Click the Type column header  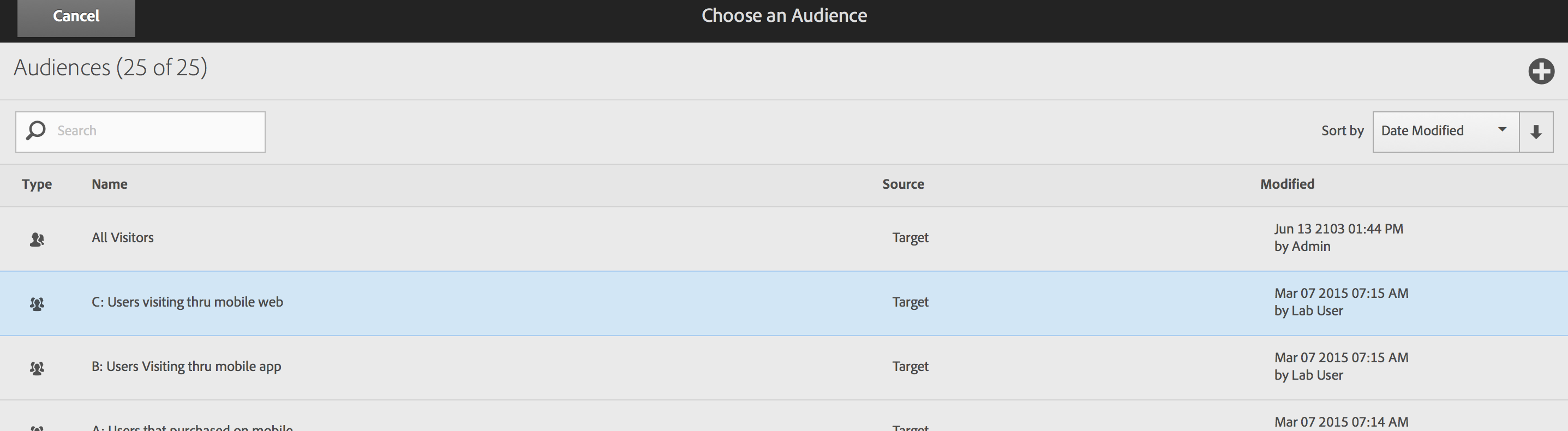pyautogui.click(x=37, y=184)
